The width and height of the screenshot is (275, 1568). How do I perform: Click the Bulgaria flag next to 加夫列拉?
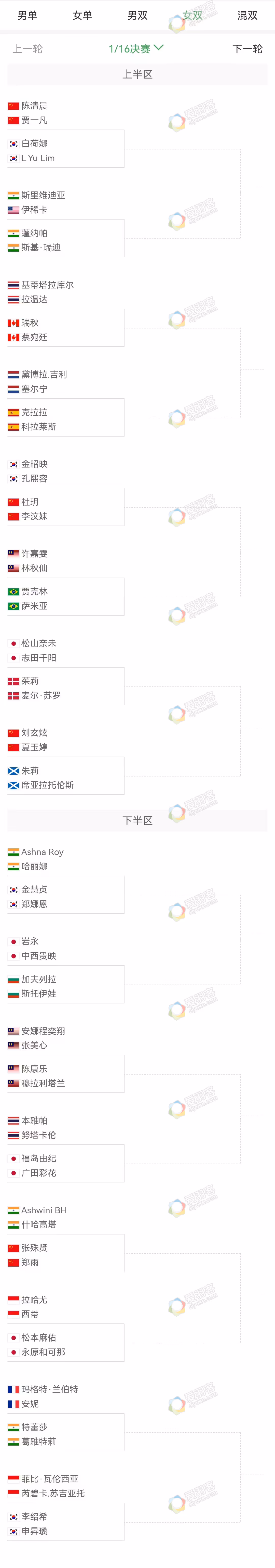pos(13,979)
